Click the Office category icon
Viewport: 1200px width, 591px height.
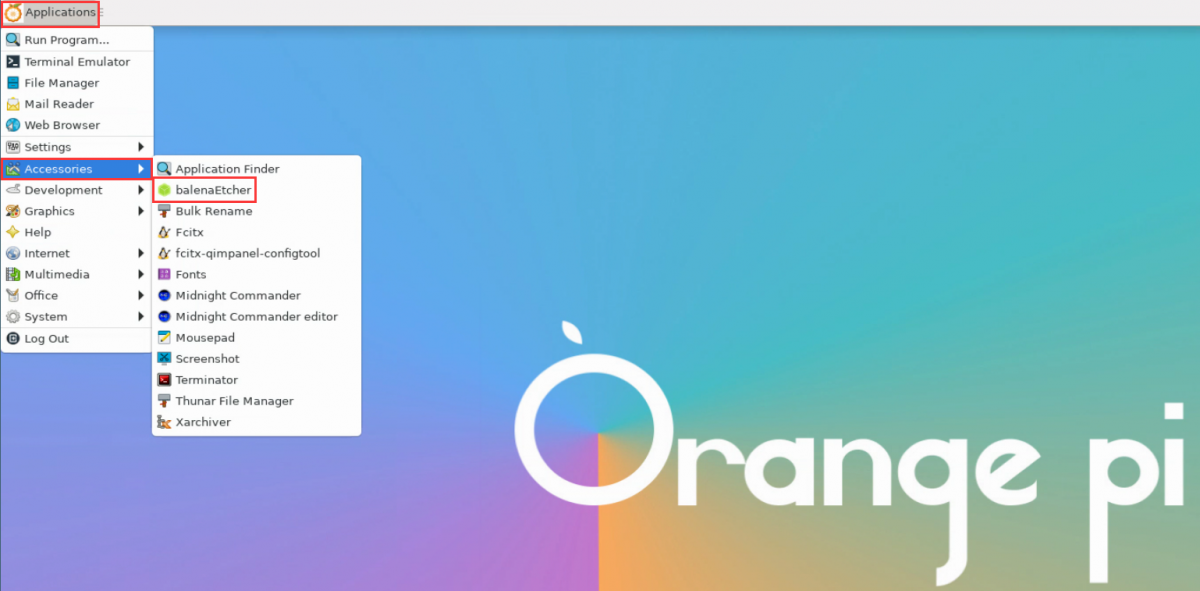pyautogui.click(x=13, y=295)
